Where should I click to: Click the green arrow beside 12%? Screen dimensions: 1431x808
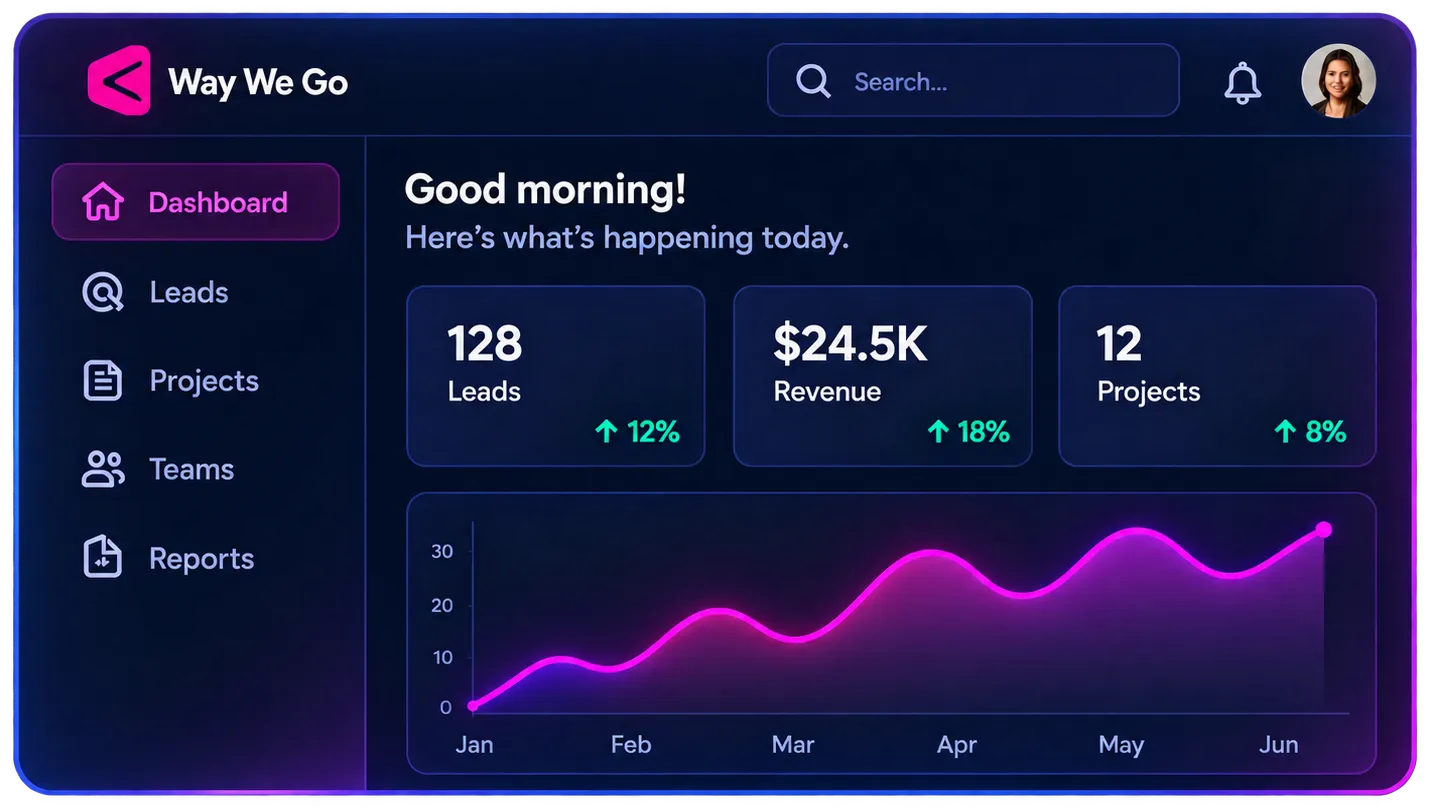[x=606, y=431]
